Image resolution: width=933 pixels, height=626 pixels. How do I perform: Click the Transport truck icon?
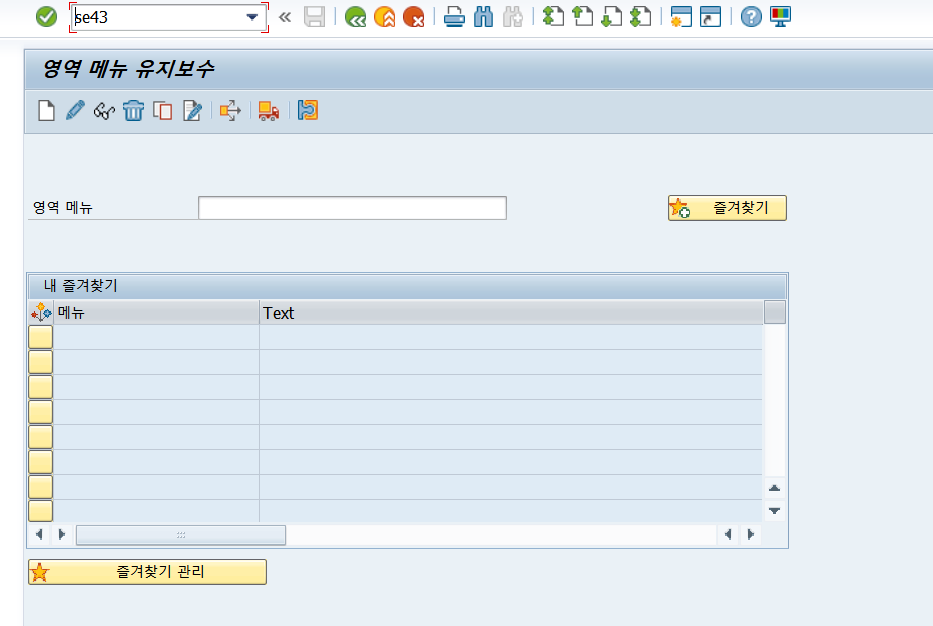tap(268, 111)
